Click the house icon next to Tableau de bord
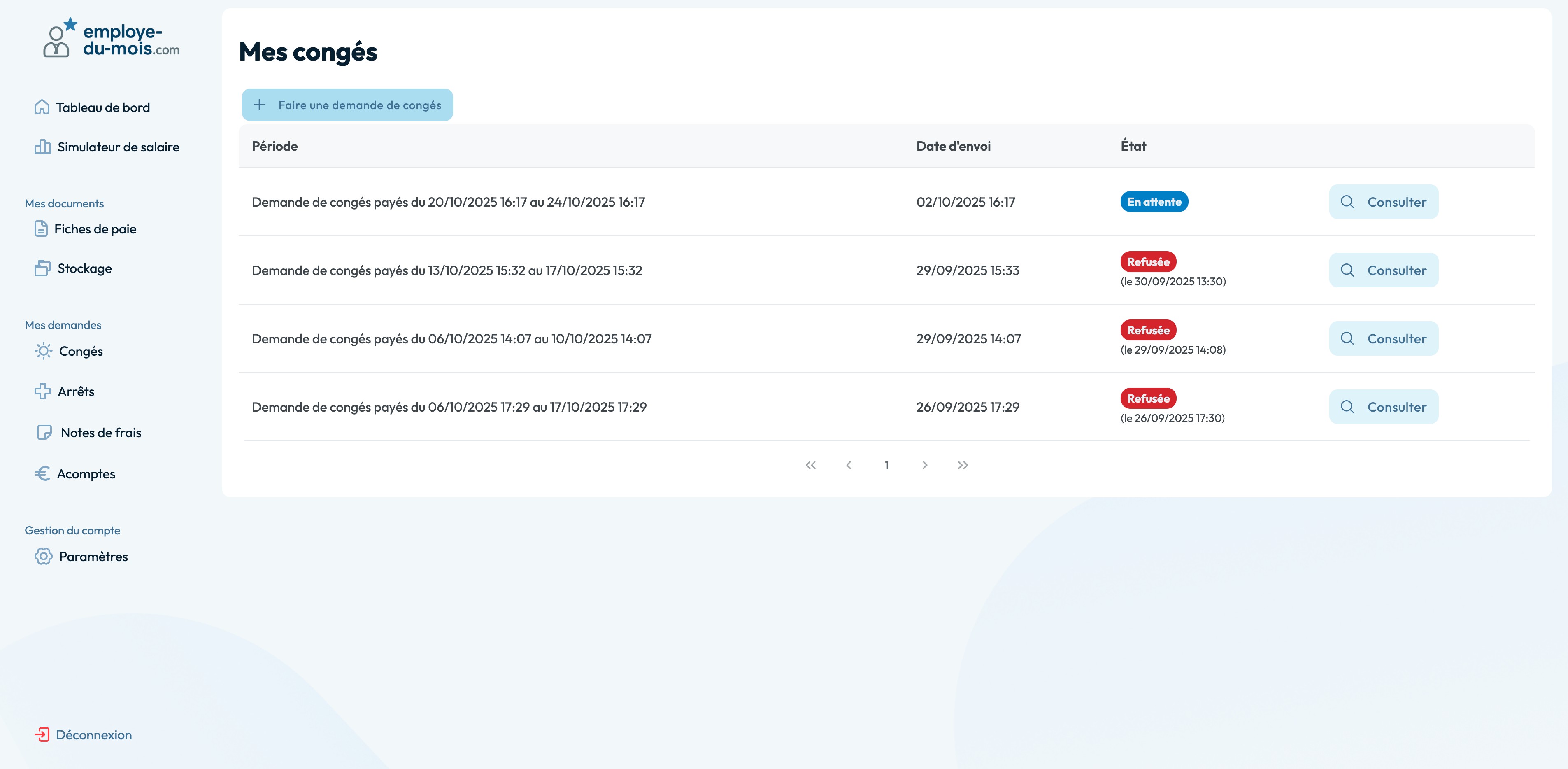This screenshot has width=1568, height=769. pos(42,107)
